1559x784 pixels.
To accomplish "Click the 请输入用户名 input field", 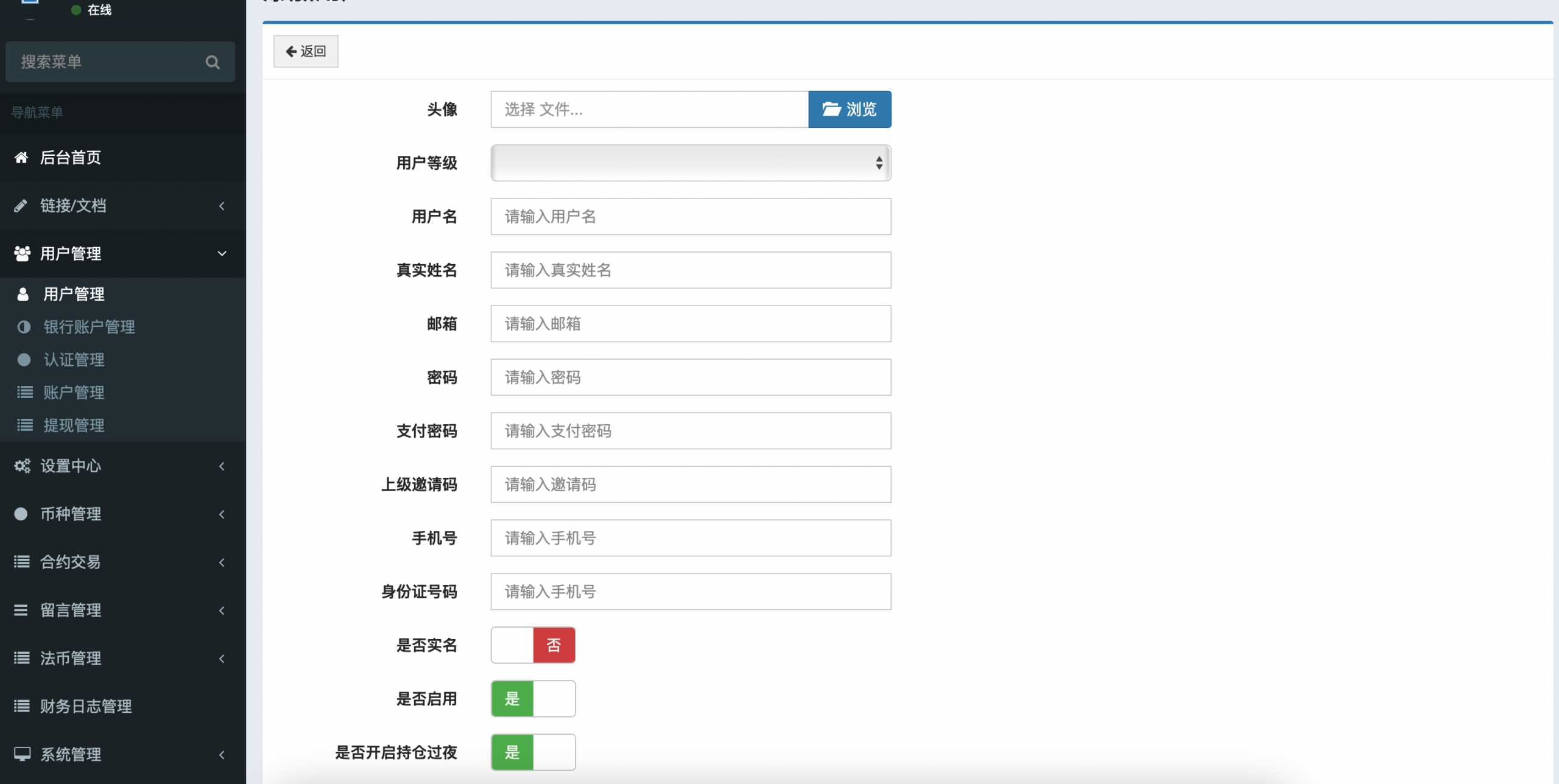I will tap(691, 217).
